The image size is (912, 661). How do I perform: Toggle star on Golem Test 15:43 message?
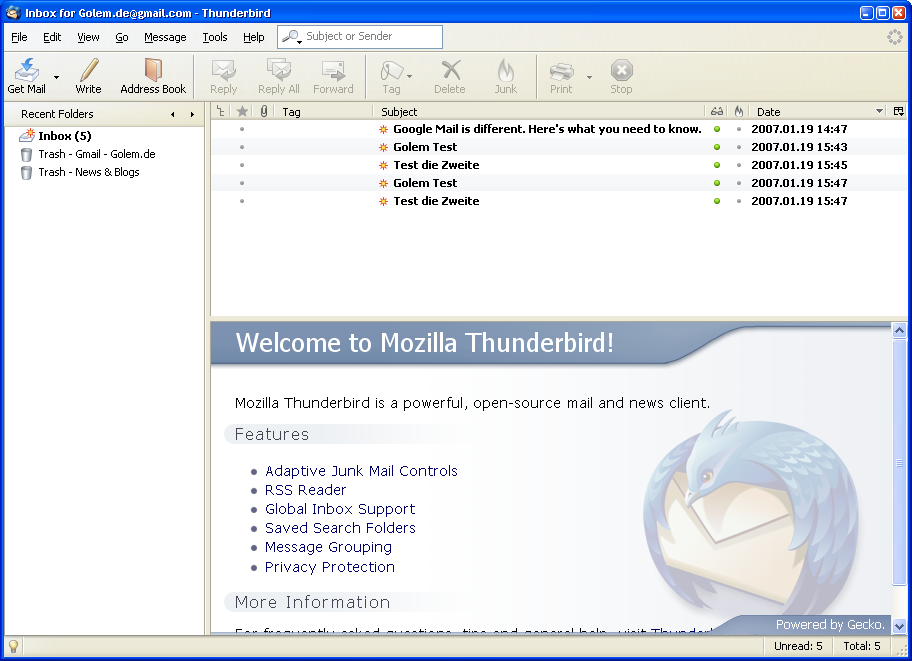[242, 147]
